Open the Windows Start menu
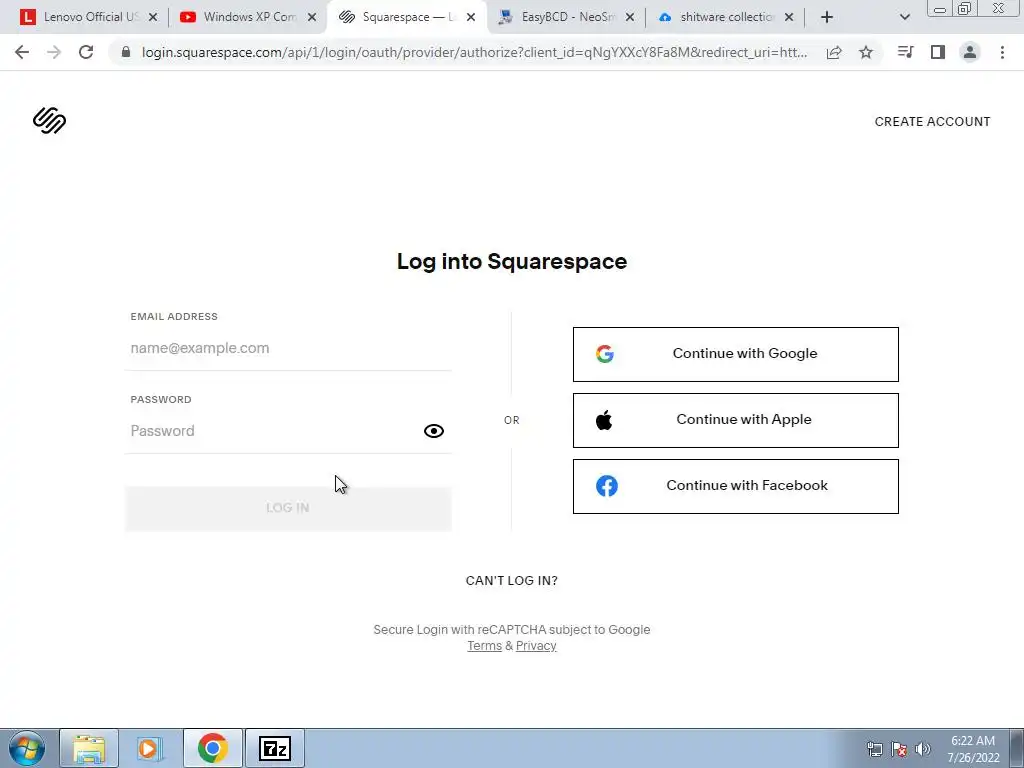Image resolution: width=1024 pixels, height=768 pixels. click(27, 748)
